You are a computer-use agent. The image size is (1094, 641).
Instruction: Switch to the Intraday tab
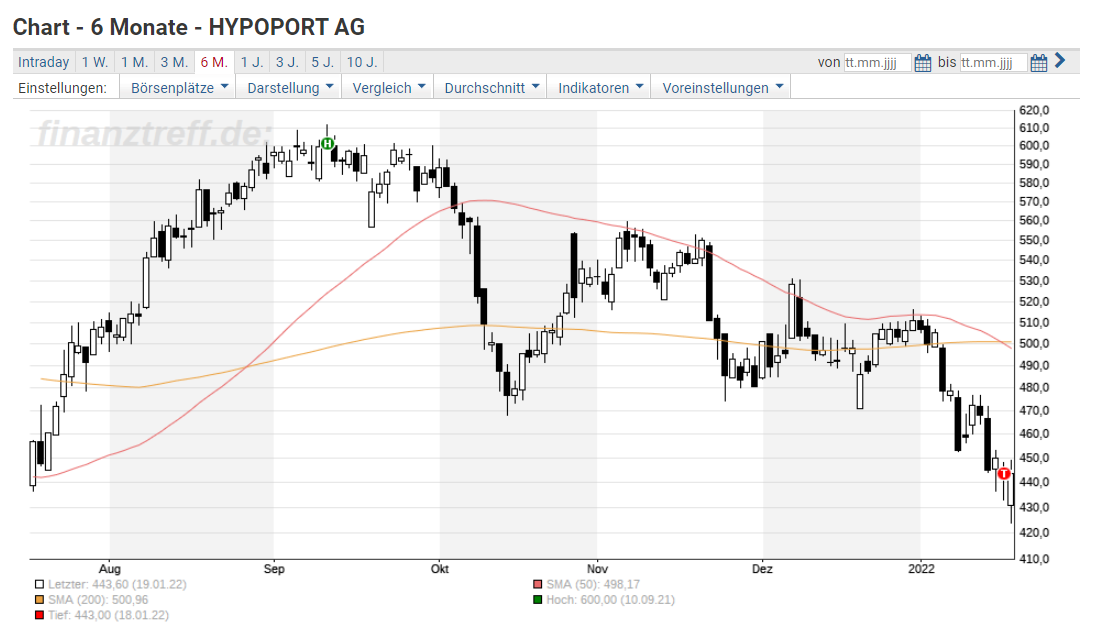(x=44, y=62)
